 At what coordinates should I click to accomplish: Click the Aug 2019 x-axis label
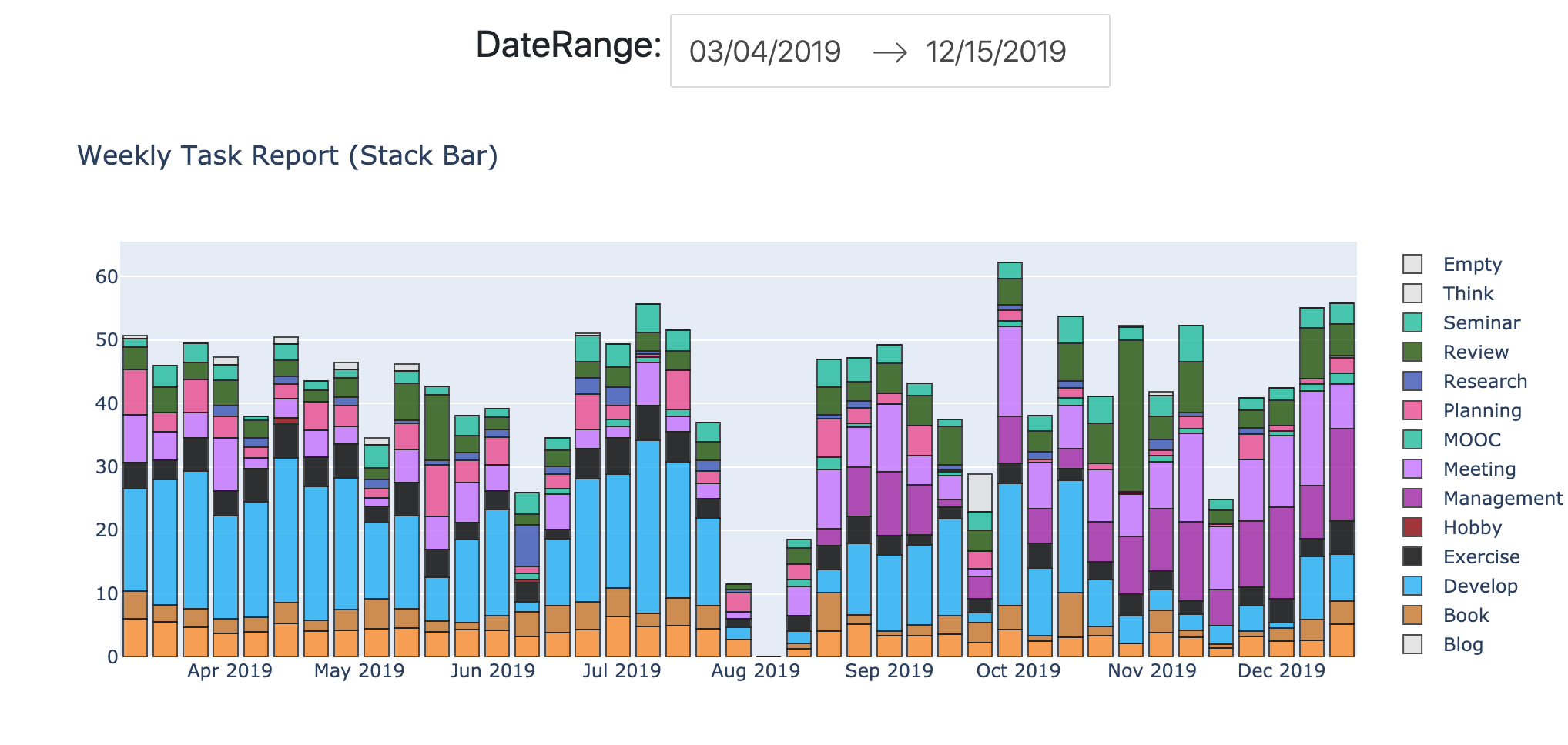point(755,671)
